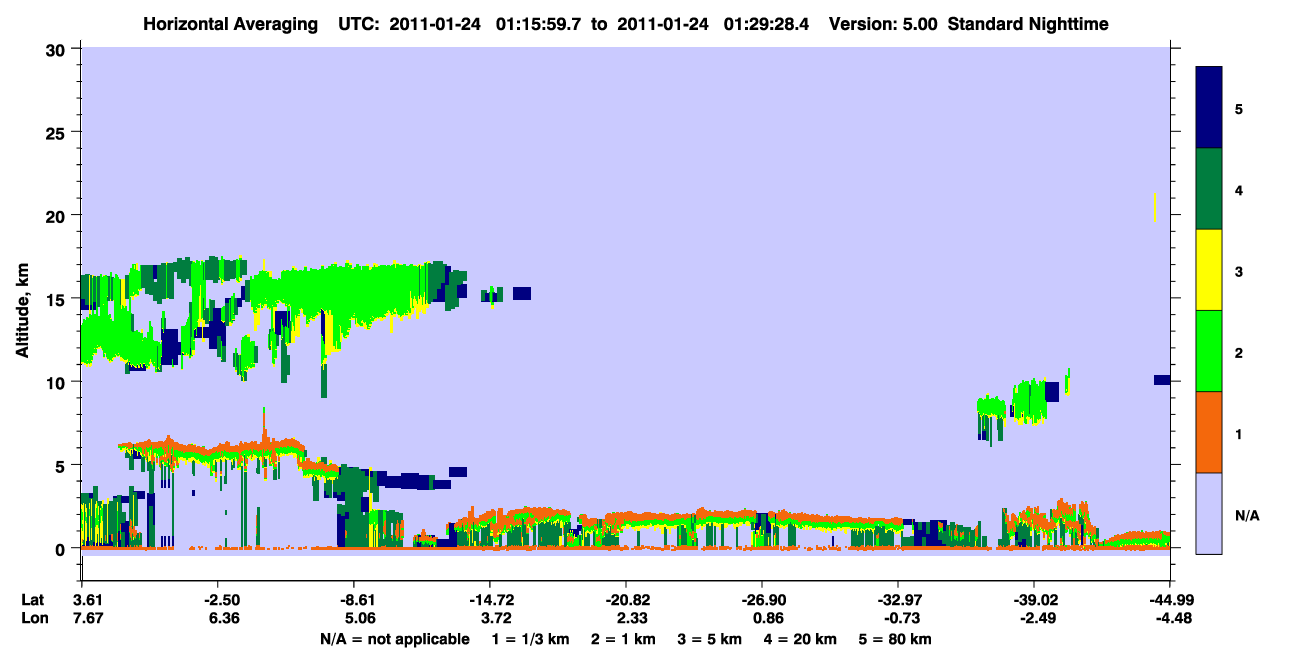Click the number 1 beside the colorbar
Screen dimensions: 1300x667
click(x=1239, y=434)
